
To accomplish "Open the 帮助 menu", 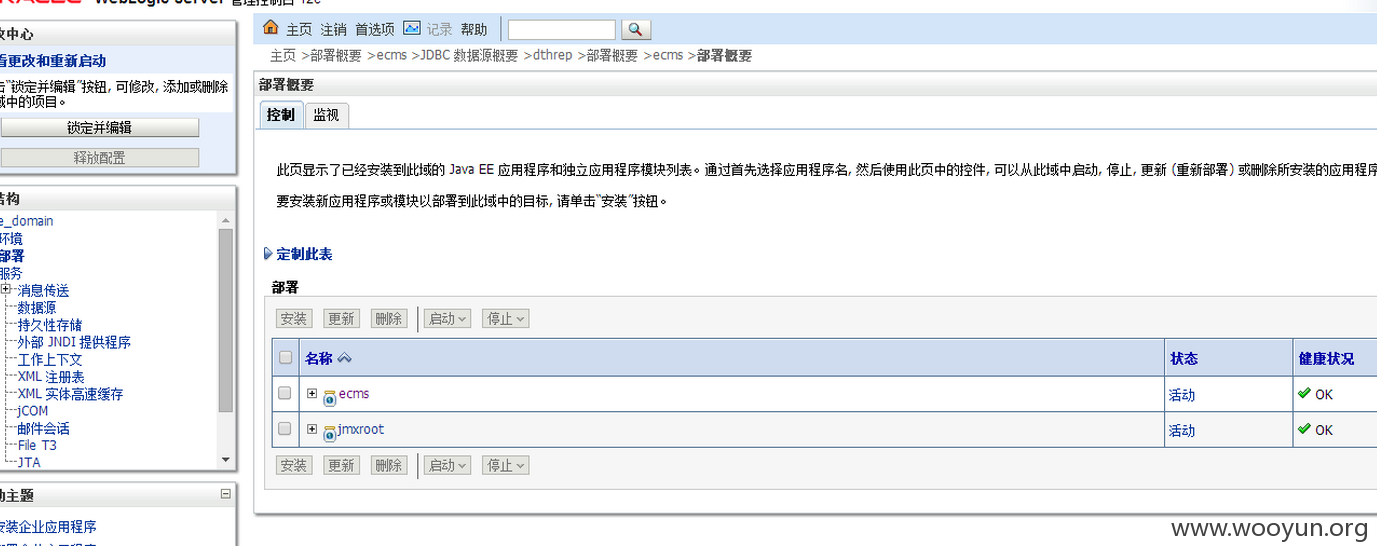I will [x=474, y=30].
